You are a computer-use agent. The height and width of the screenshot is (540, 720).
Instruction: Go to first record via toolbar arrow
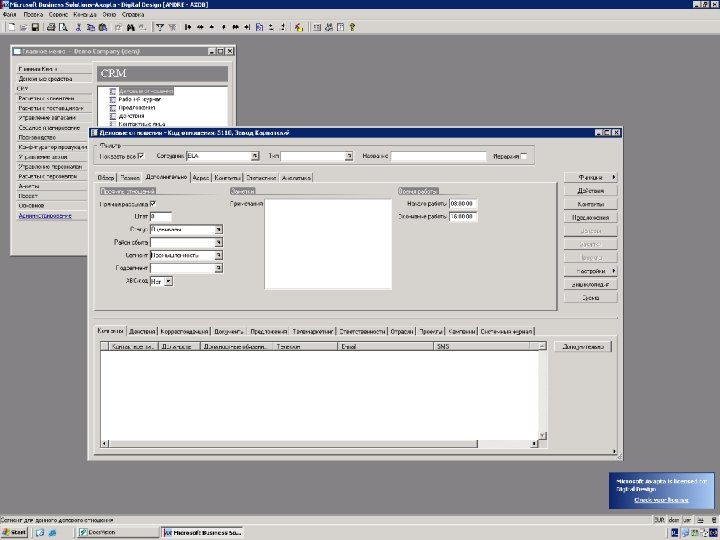[188, 28]
